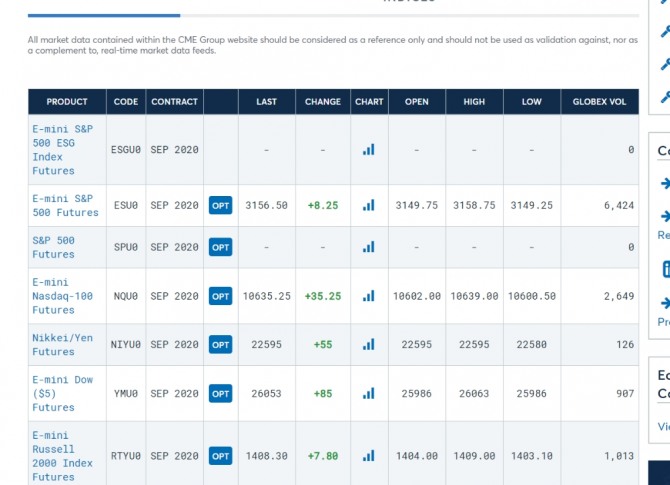The image size is (670, 485).
Task: Click OPT button for E-mini S&P 500 Futures
Action: [x=220, y=205]
